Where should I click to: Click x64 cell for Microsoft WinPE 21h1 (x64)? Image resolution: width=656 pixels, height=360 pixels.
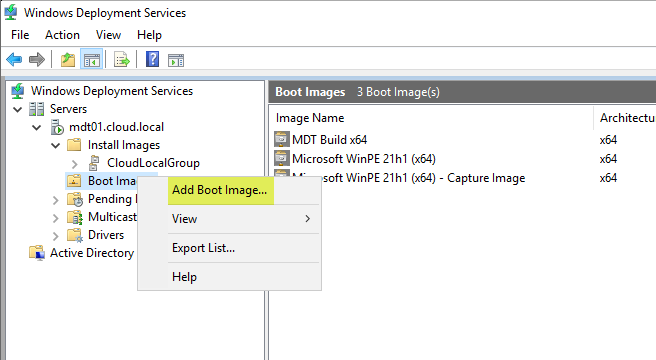[x=608, y=159]
